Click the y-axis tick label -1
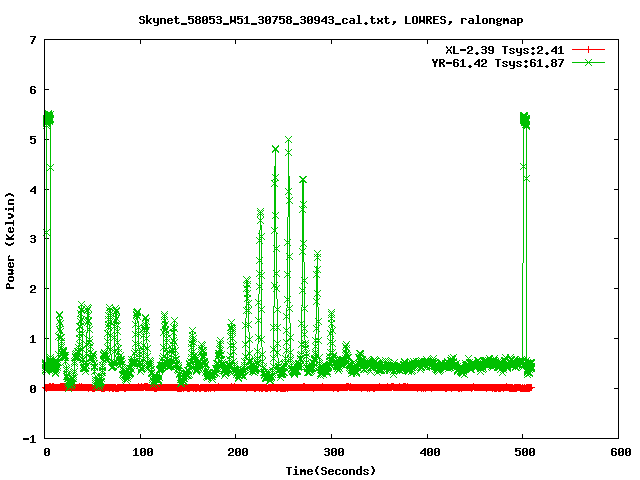 coord(29,439)
